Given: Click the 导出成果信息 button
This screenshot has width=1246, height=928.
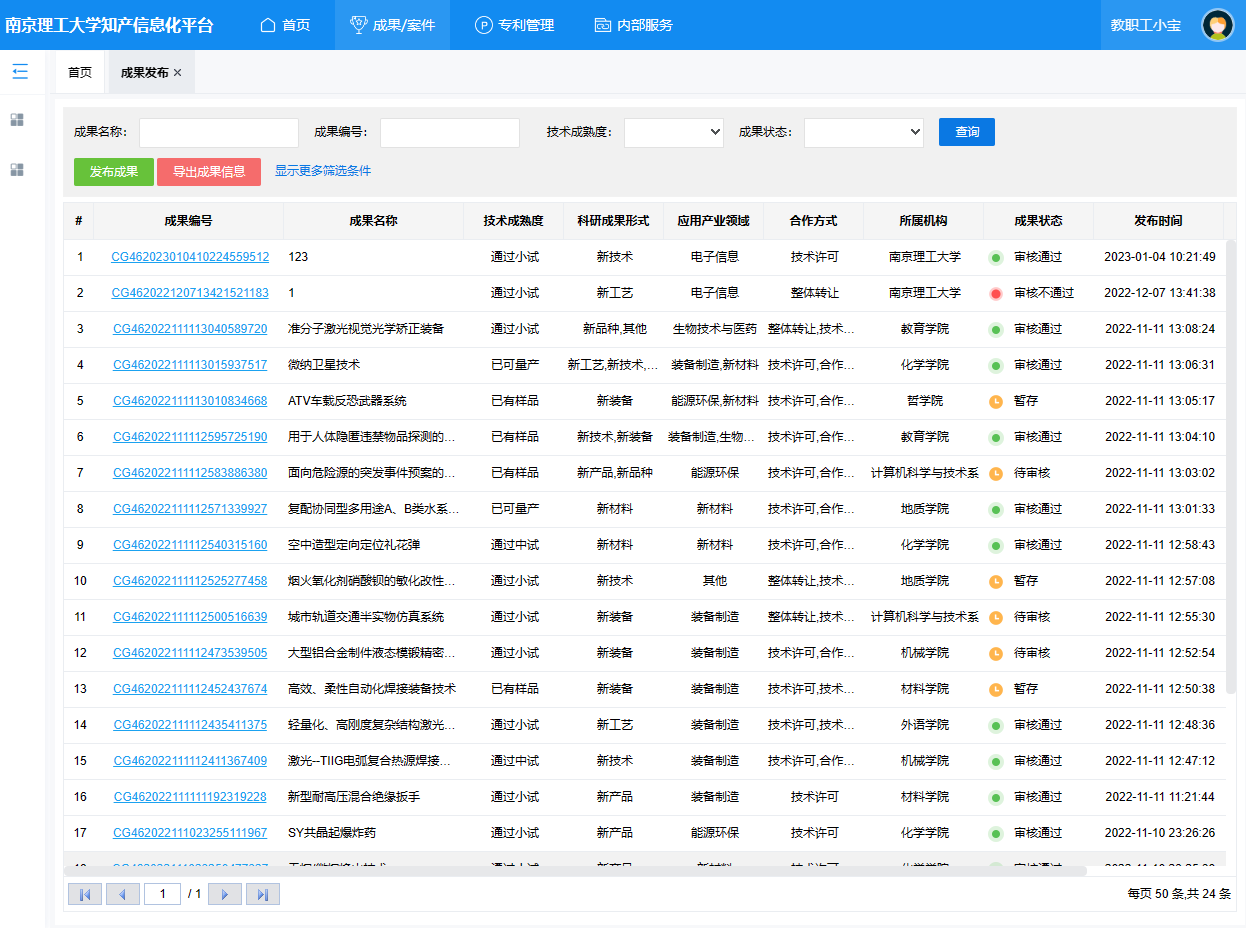Looking at the screenshot, I should tap(209, 172).
